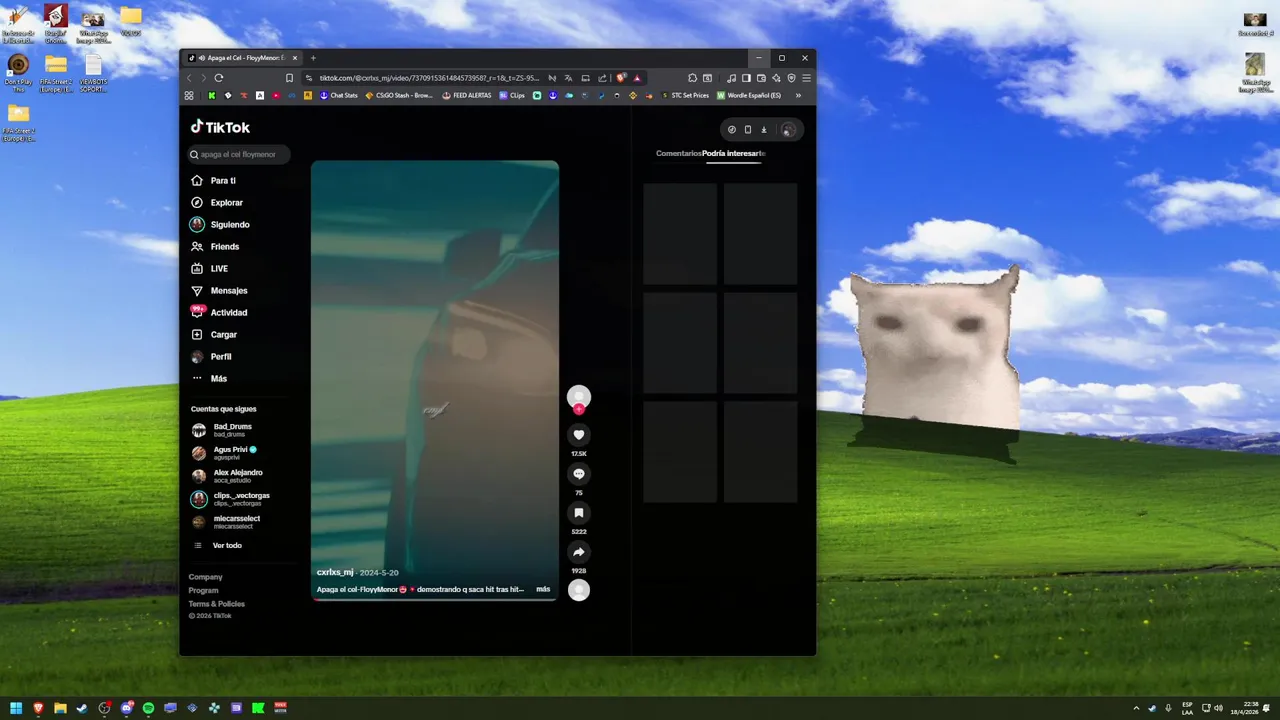Screen dimensions: 1280x720
Task: Expand the Program footer section
Action: click(204, 590)
